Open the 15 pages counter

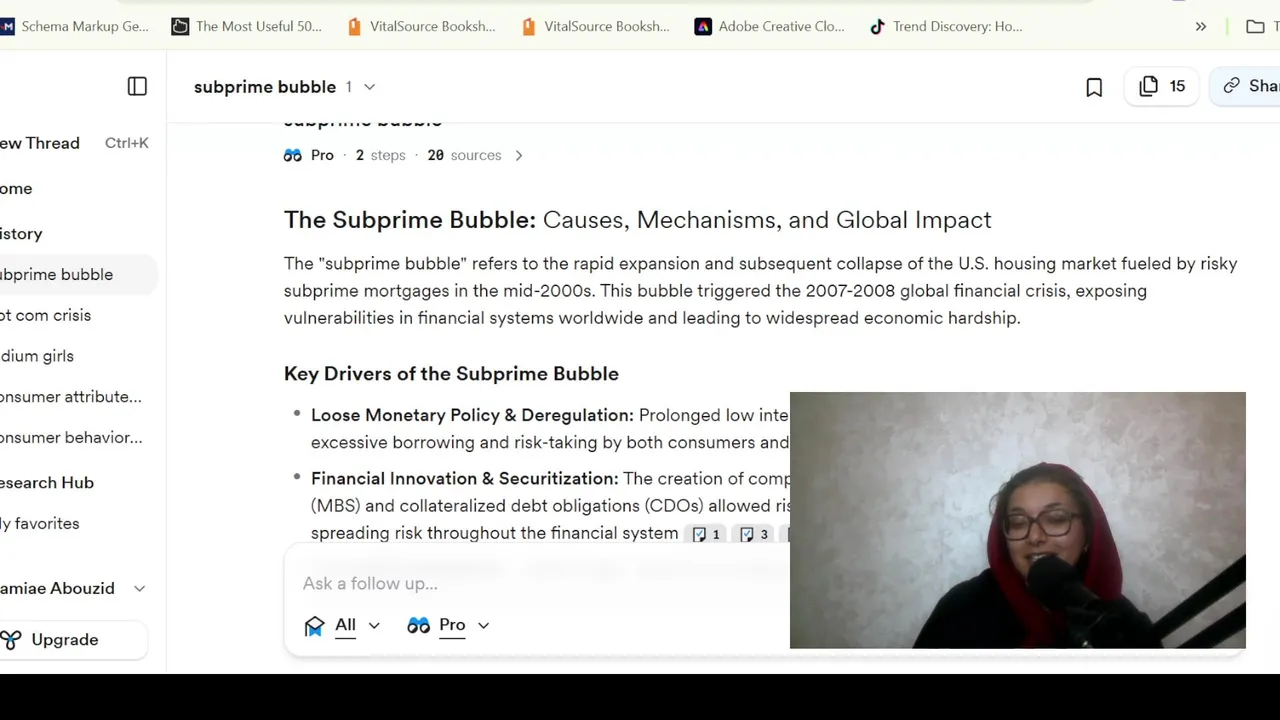(1162, 86)
